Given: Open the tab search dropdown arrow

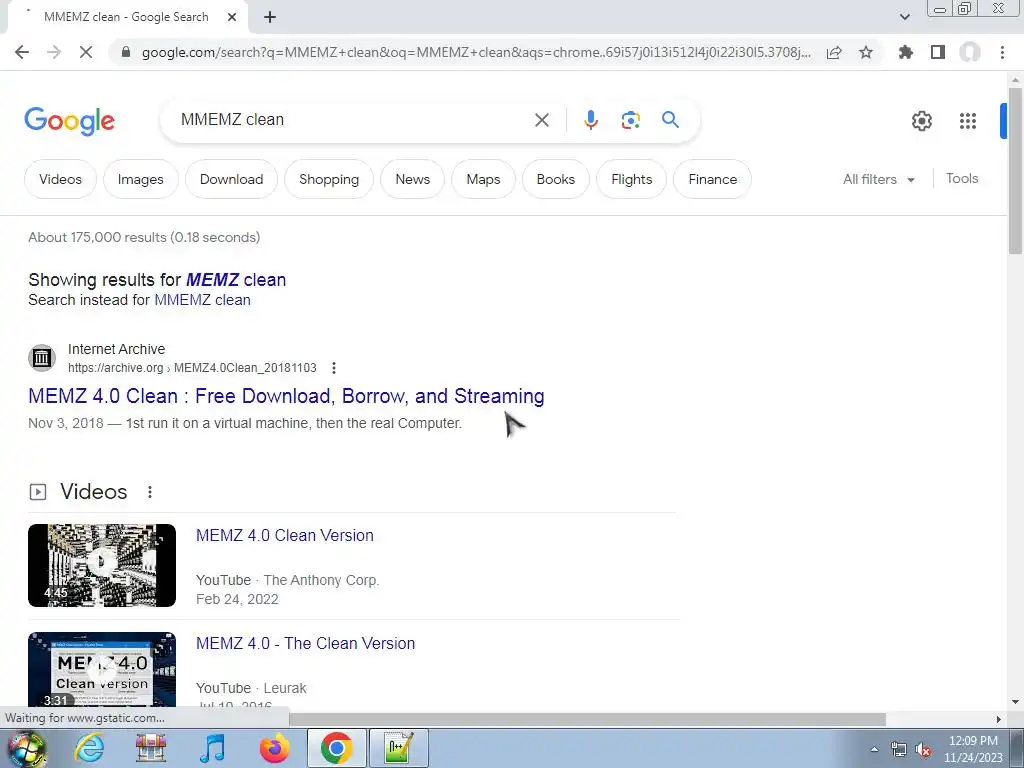Looking at the screenshot, I should click(904, 18).
